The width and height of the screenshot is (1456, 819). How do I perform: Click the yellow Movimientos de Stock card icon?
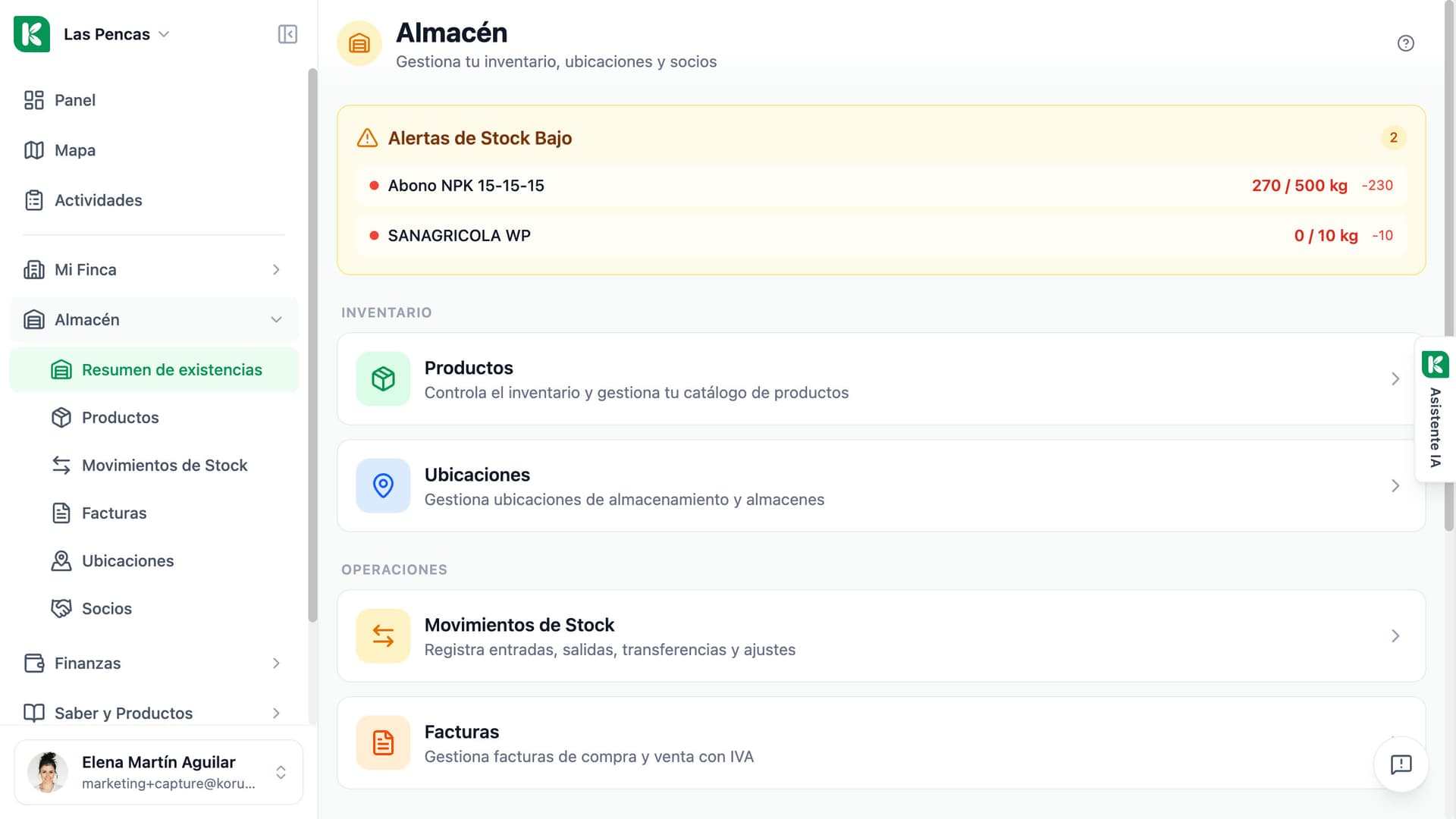[383, 636]
